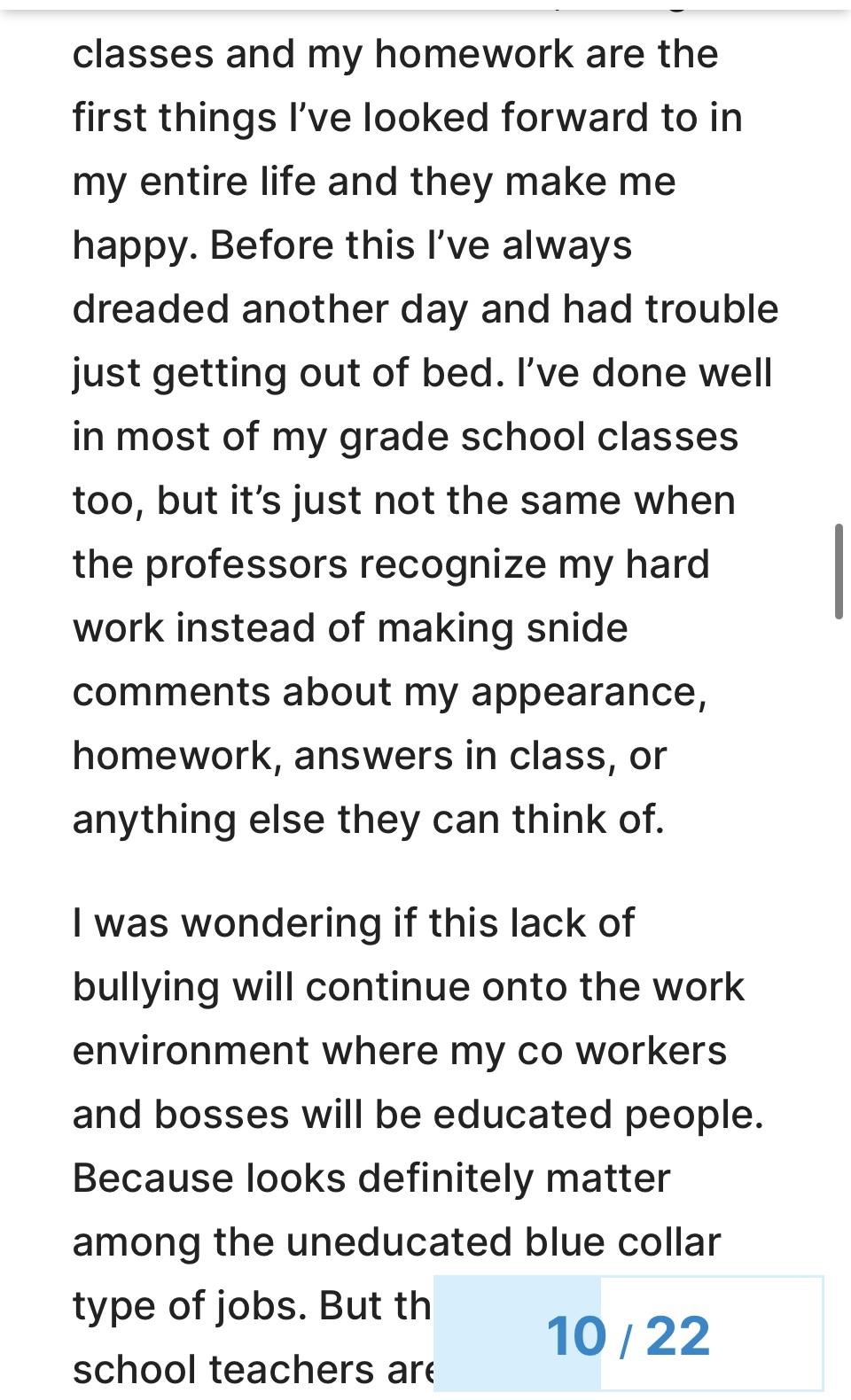Click the text 'work instead of making snide'
This screenshot has height=1400, width=851.
click(350, 628)
